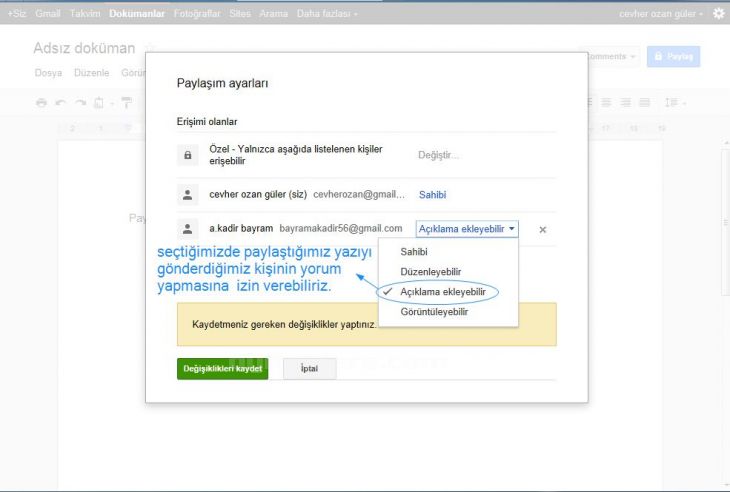
Task: Open the cevher ozan güler account dropdown
Action: click(661, 14)
